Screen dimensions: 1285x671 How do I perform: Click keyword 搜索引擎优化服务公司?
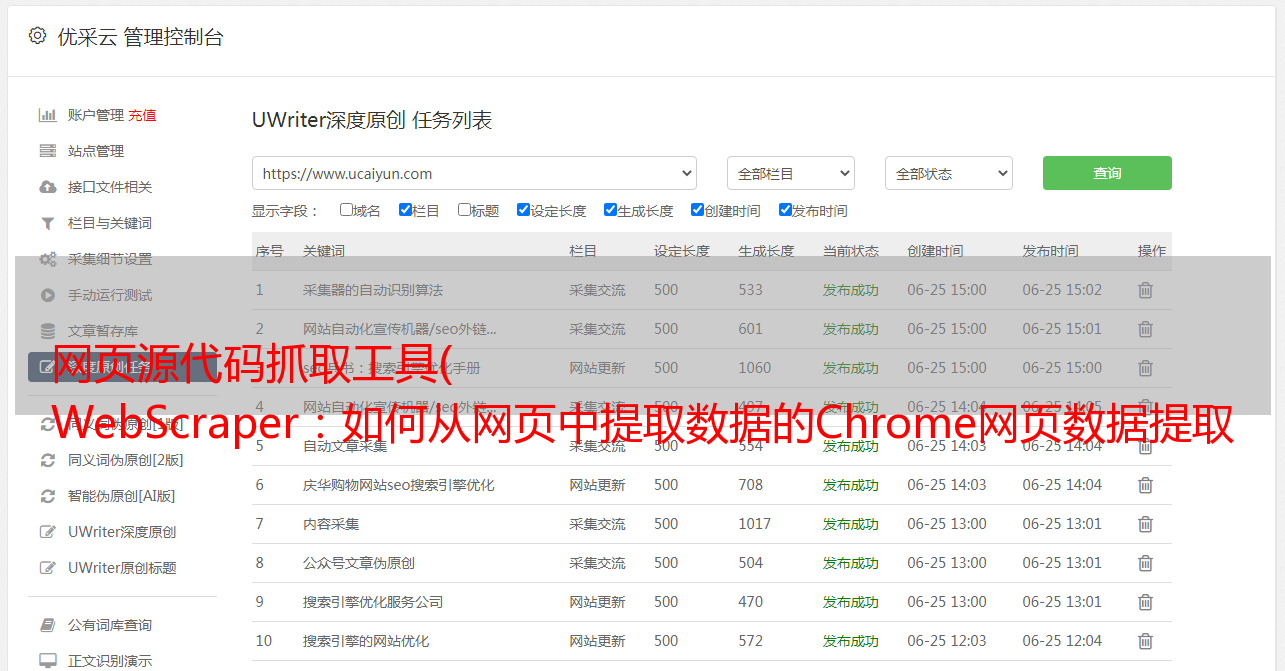(373, 602)
